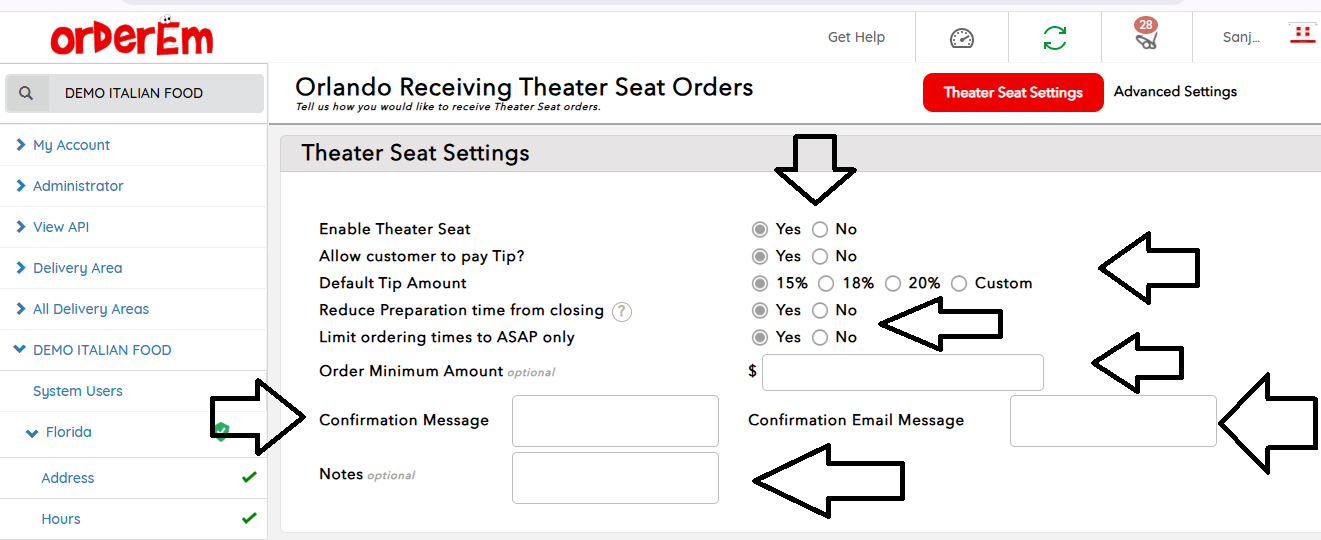Open the Theater Seat Settings tab

[1012, 92]
